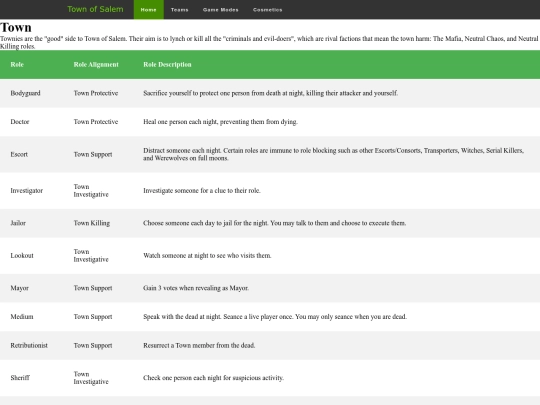Select the Investigator role cell

(x=27, y=190)
